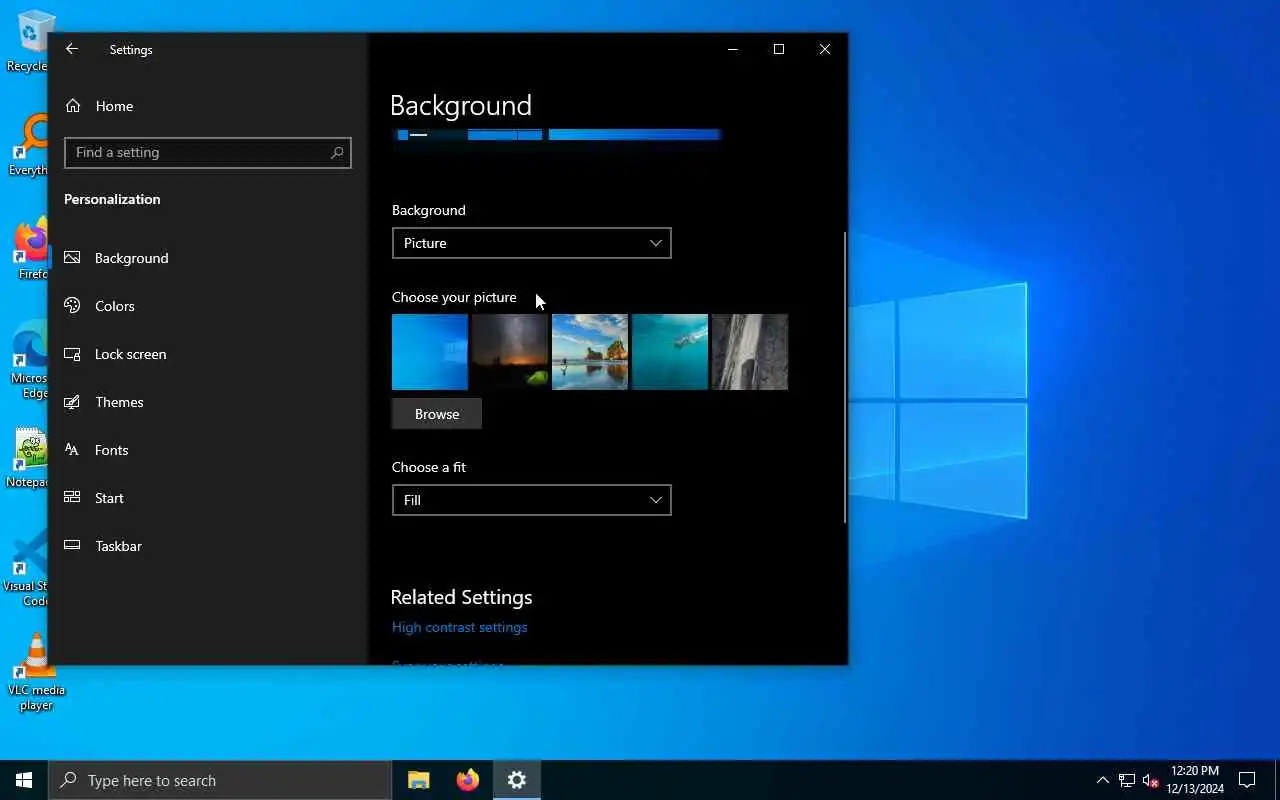The width and height of the screenshot is (1280, 800).
Task: Click the muted volume tray icon
Action: point(1150,780)
